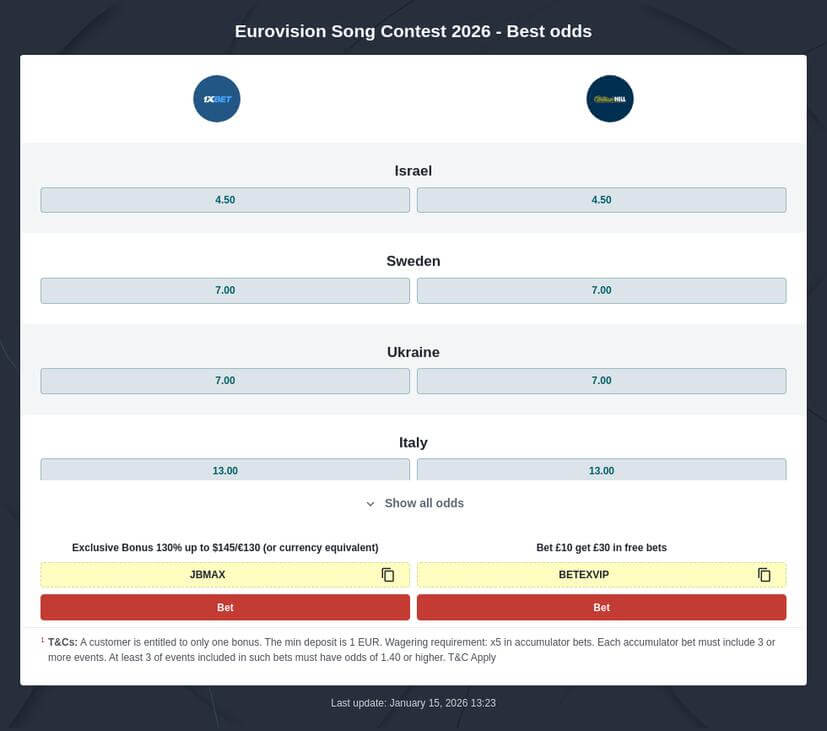827x731 pixels.
Task: Open the T&C Apply link
Action: point(471,657)
